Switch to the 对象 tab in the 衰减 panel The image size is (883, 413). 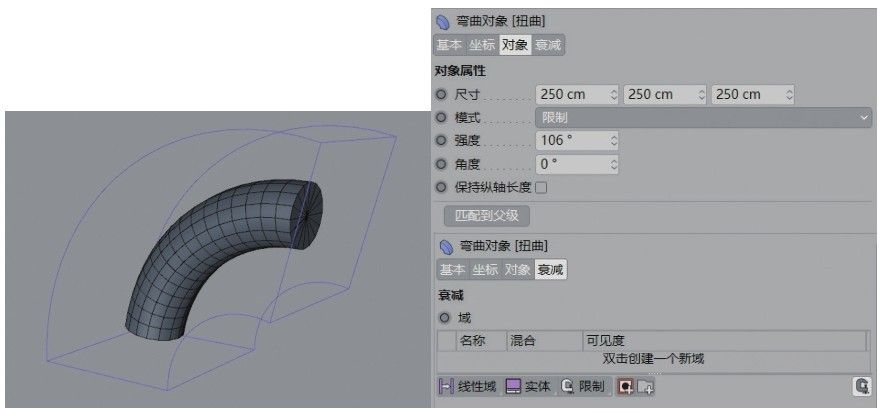coord(518,270)
